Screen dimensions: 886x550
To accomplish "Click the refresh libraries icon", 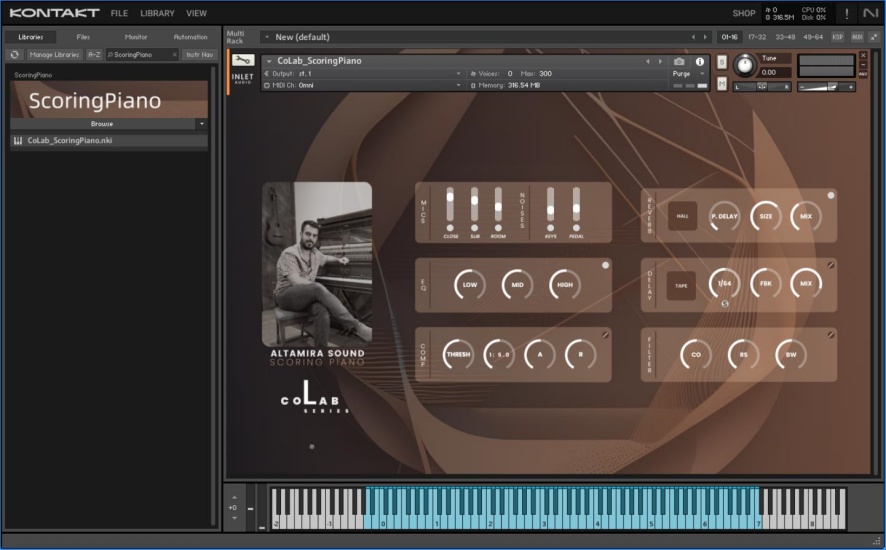I will click(x=15, y=55).
